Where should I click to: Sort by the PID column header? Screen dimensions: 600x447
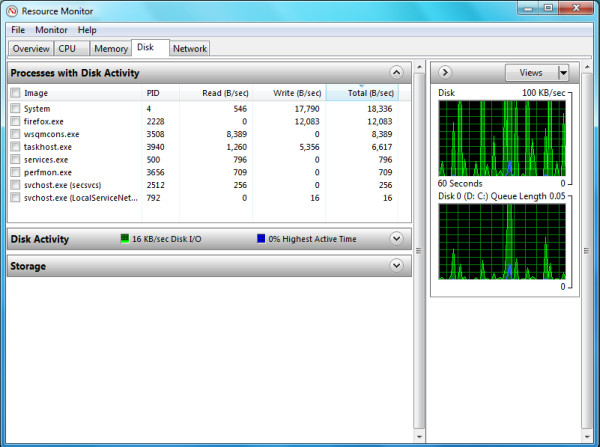coord(161,93)
